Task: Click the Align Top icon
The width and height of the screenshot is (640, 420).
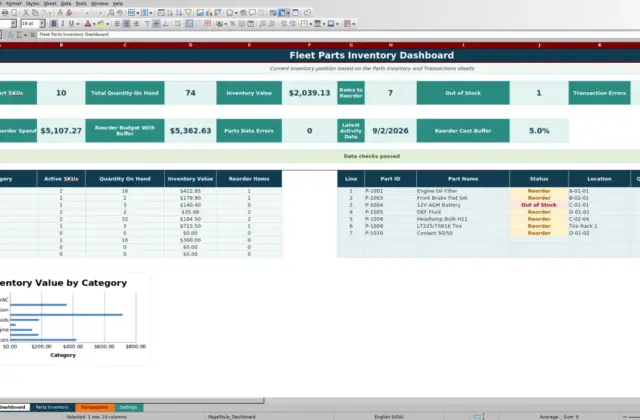Action: pos(147,24)
